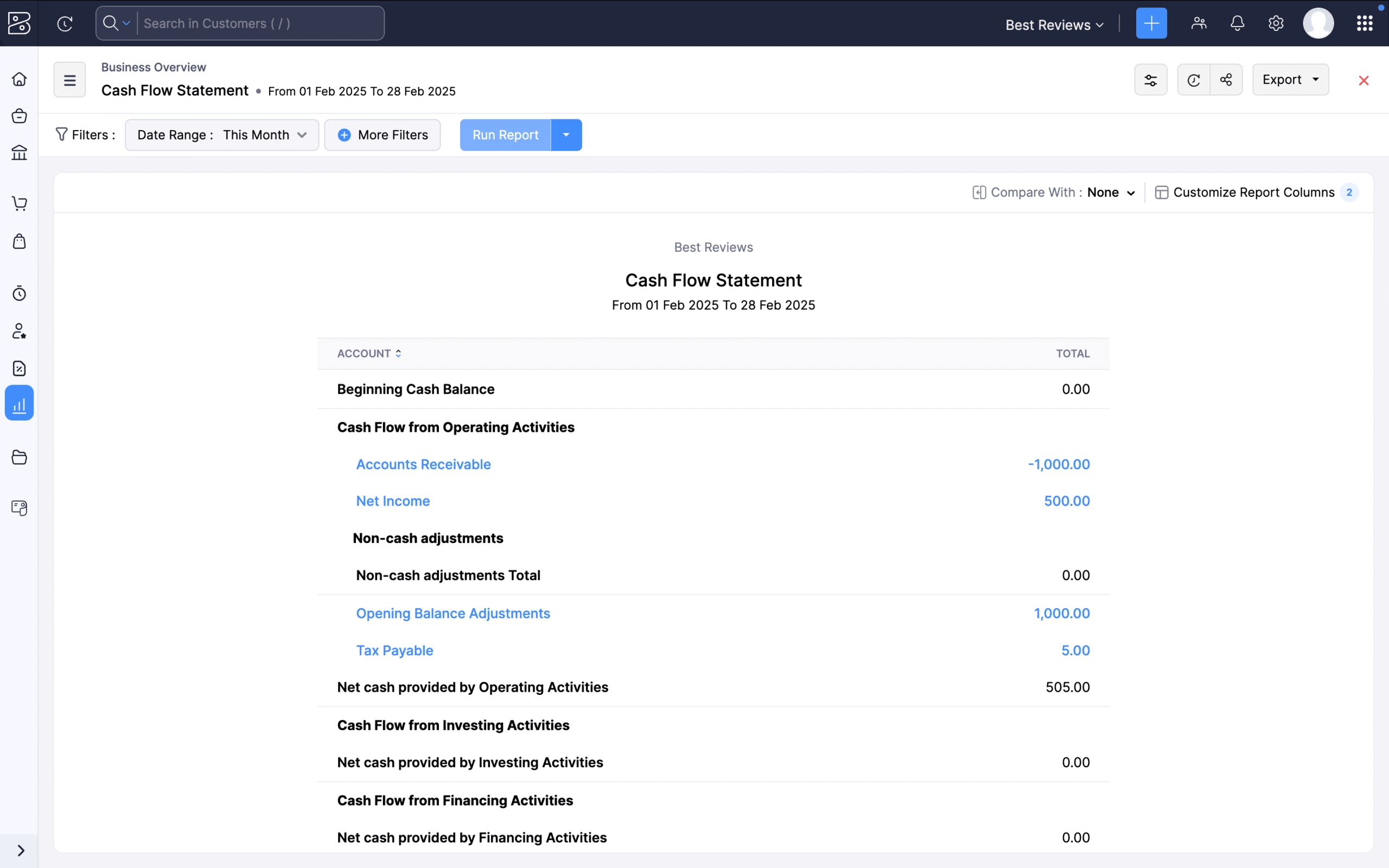Open the Export dropdown
The height and width of the screenshot is (868, 1389).
coord(1290,79)
